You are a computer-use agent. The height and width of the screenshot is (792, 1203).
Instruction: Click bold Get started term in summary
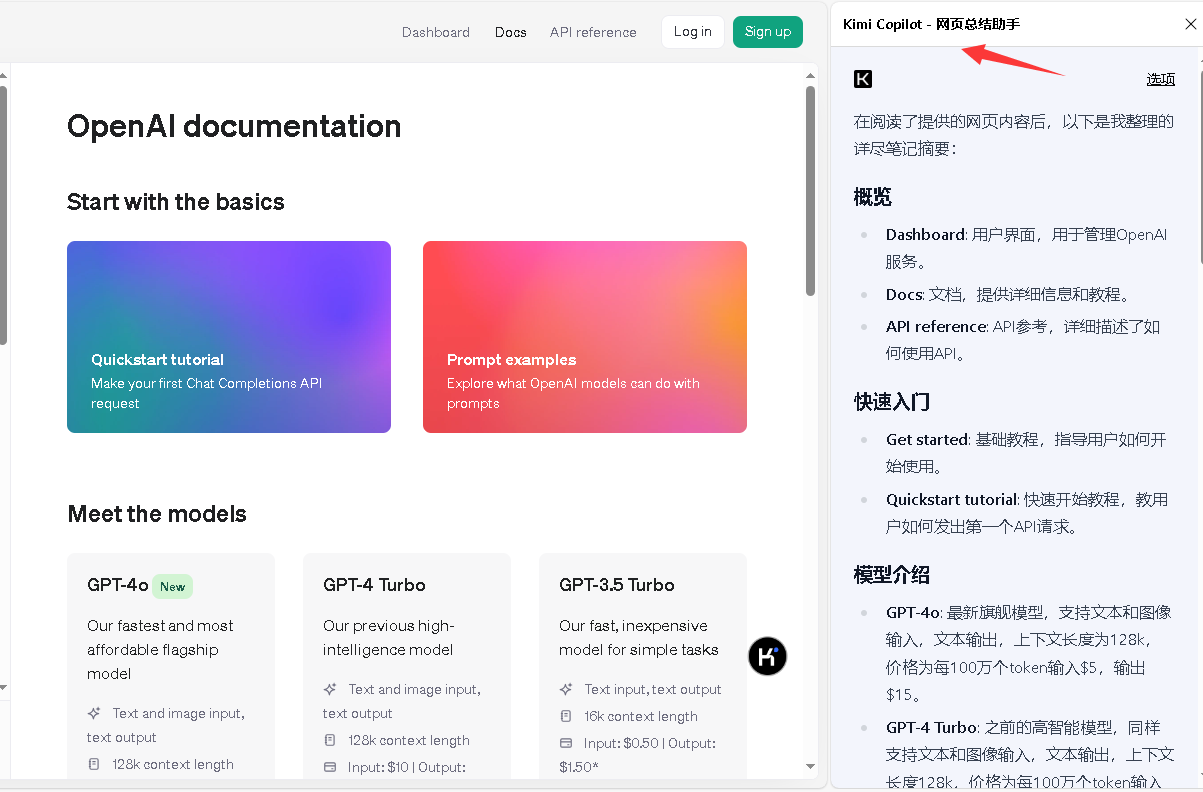(x=927, y=440)
